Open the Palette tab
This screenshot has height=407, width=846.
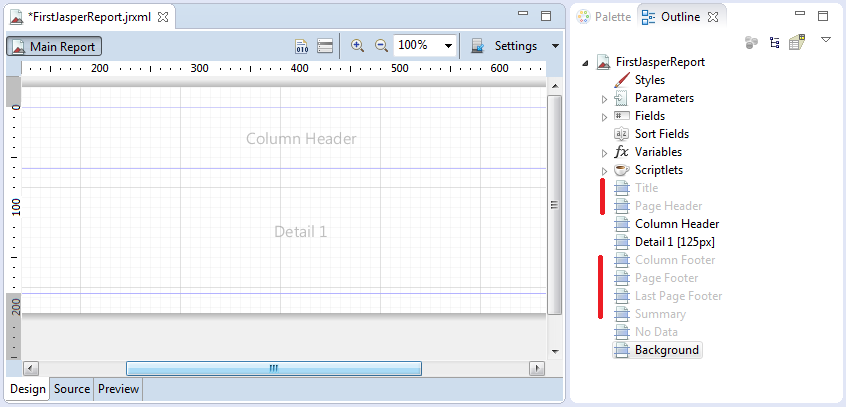[x=604, y=17]
